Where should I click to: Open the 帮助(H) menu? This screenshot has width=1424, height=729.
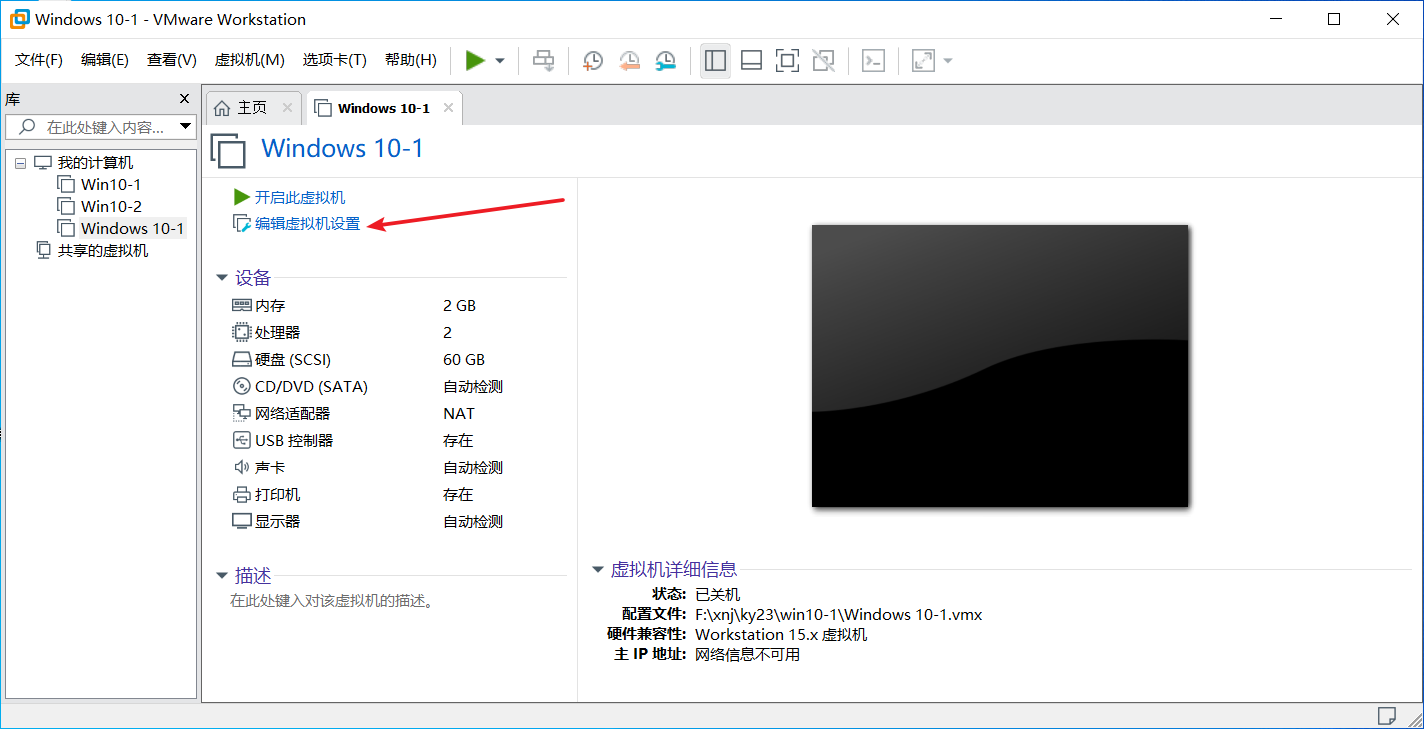point(411,60)
